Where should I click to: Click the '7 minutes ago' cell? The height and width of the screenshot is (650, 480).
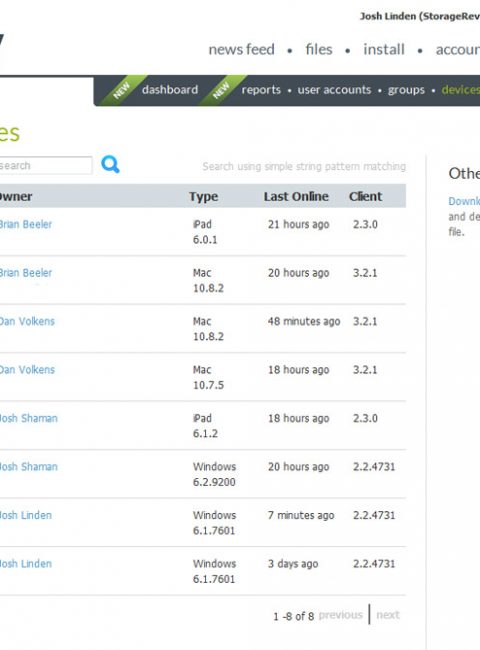point(301,515)
